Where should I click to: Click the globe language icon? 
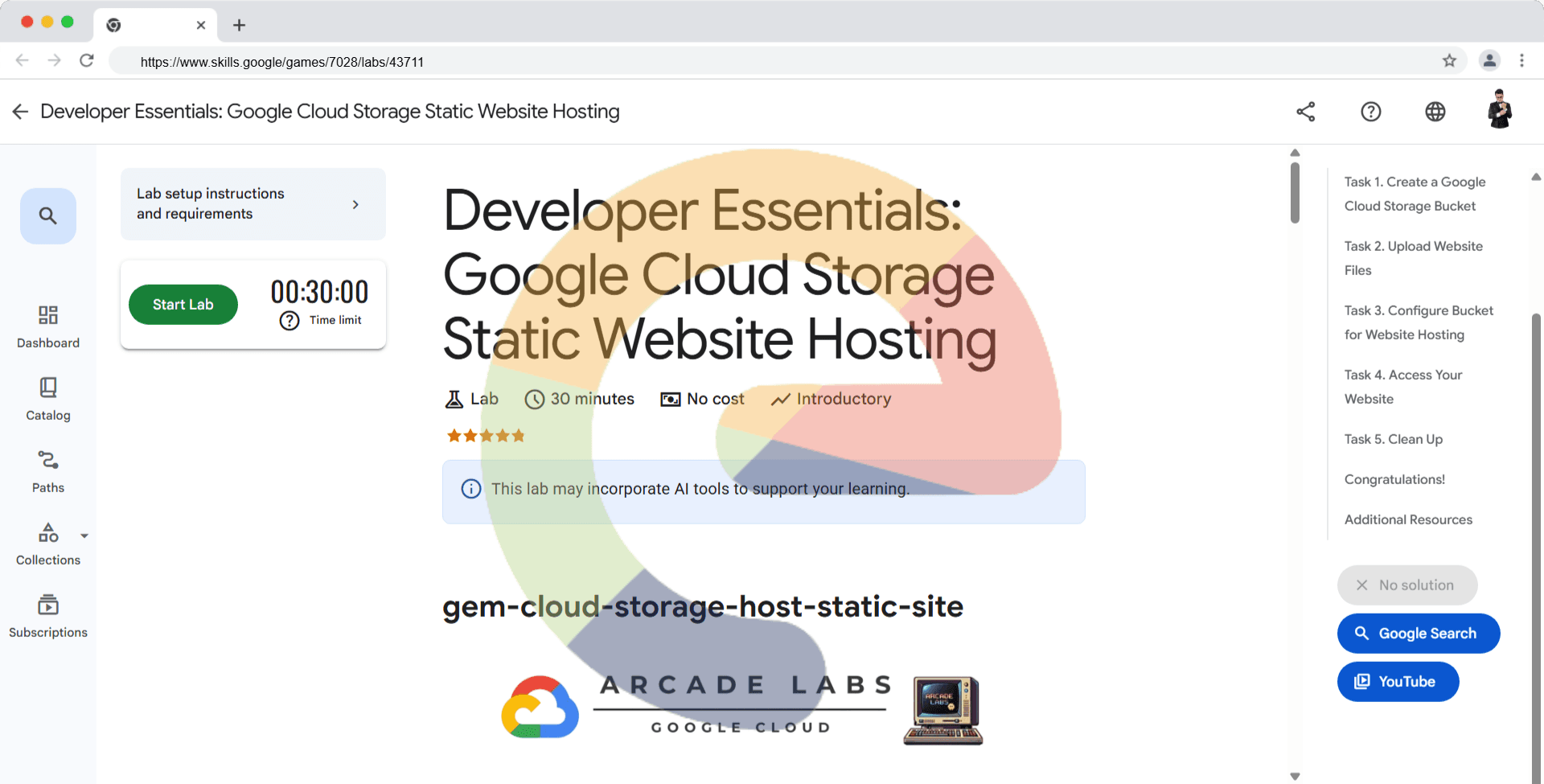(1435, 112)
